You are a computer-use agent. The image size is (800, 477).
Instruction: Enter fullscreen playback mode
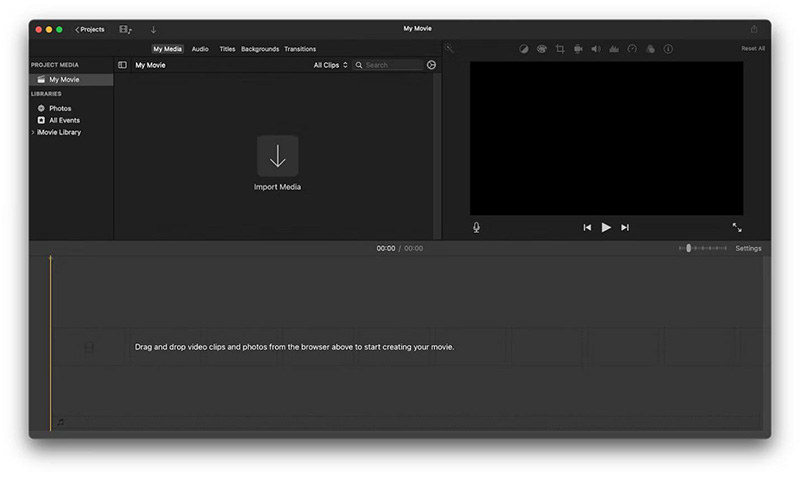[737, 228]
